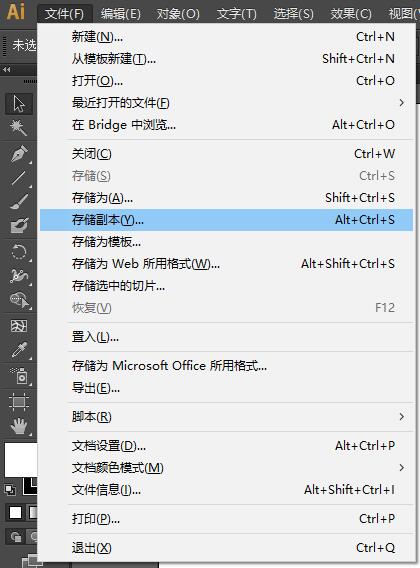Select the Hand tool
The width and height of the screenshot is (420, 568).
coord(18,426)
